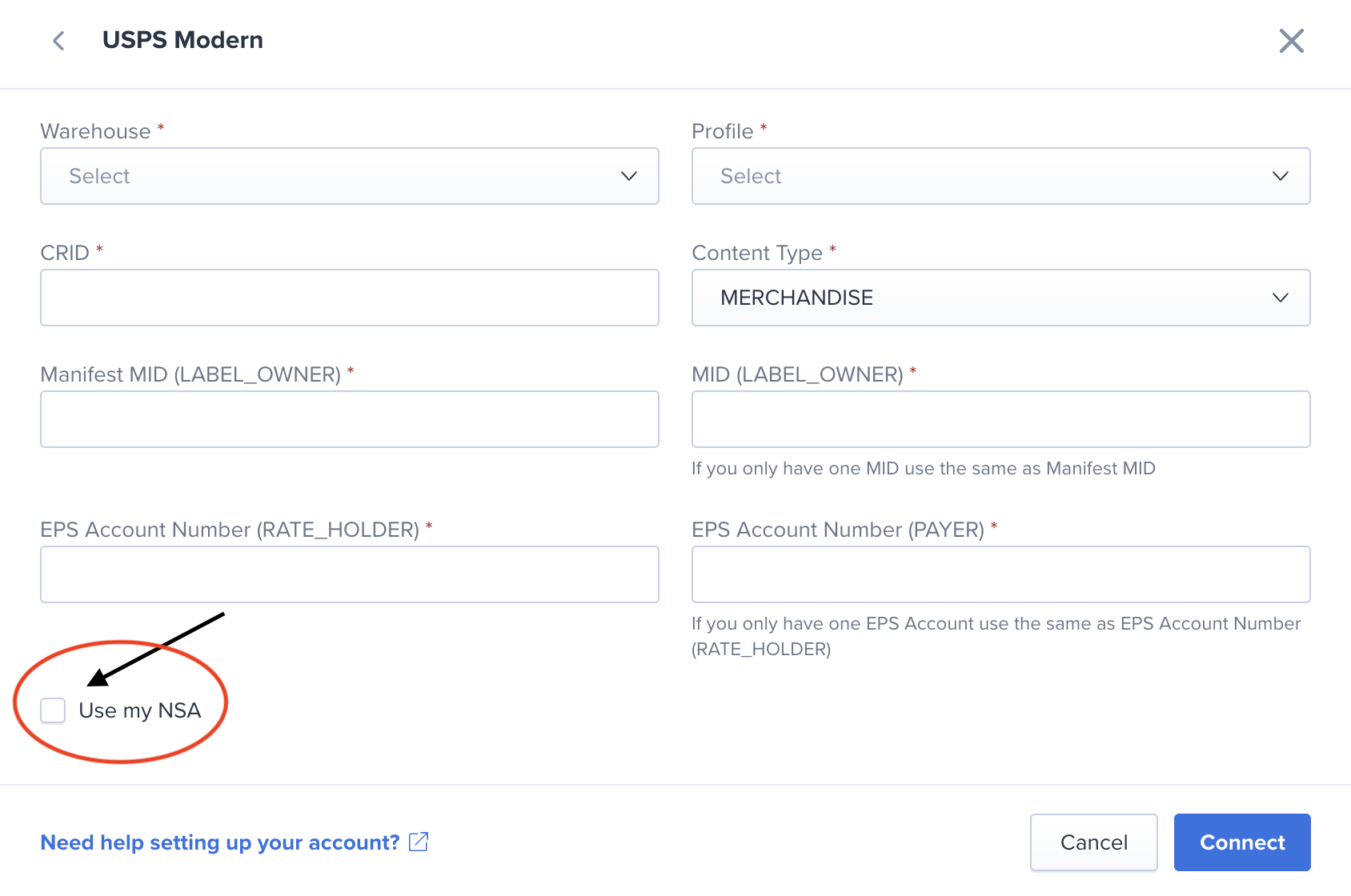Screen dimensions: 1351x896
Task: Click the Warehouse field label
Action: pos(95,131)
